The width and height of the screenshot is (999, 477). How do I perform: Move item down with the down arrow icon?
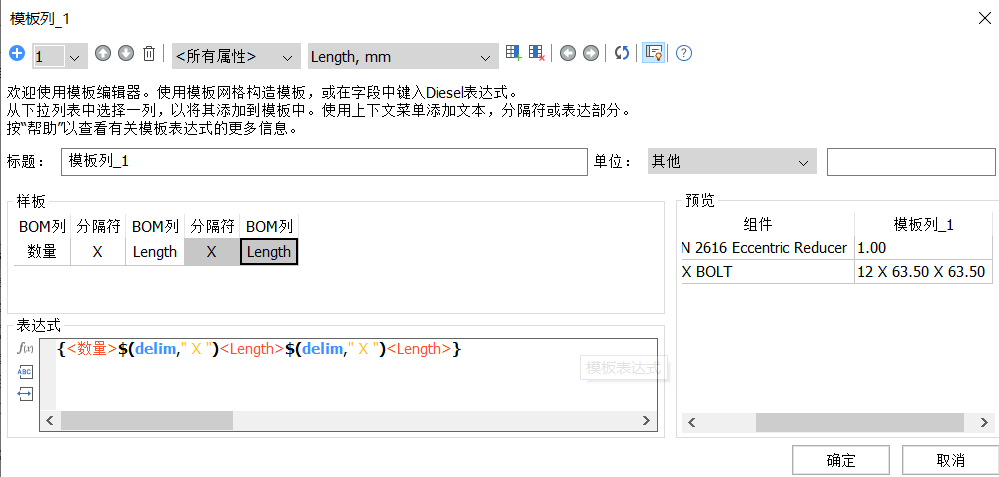[x=126, y=53]
